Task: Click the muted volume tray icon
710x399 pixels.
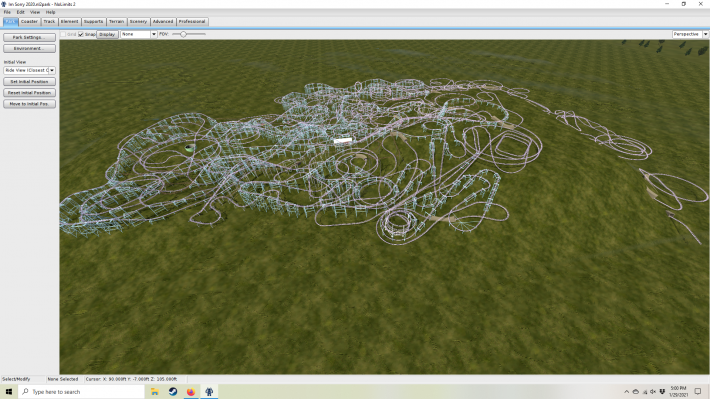Action: coord(653,392)
